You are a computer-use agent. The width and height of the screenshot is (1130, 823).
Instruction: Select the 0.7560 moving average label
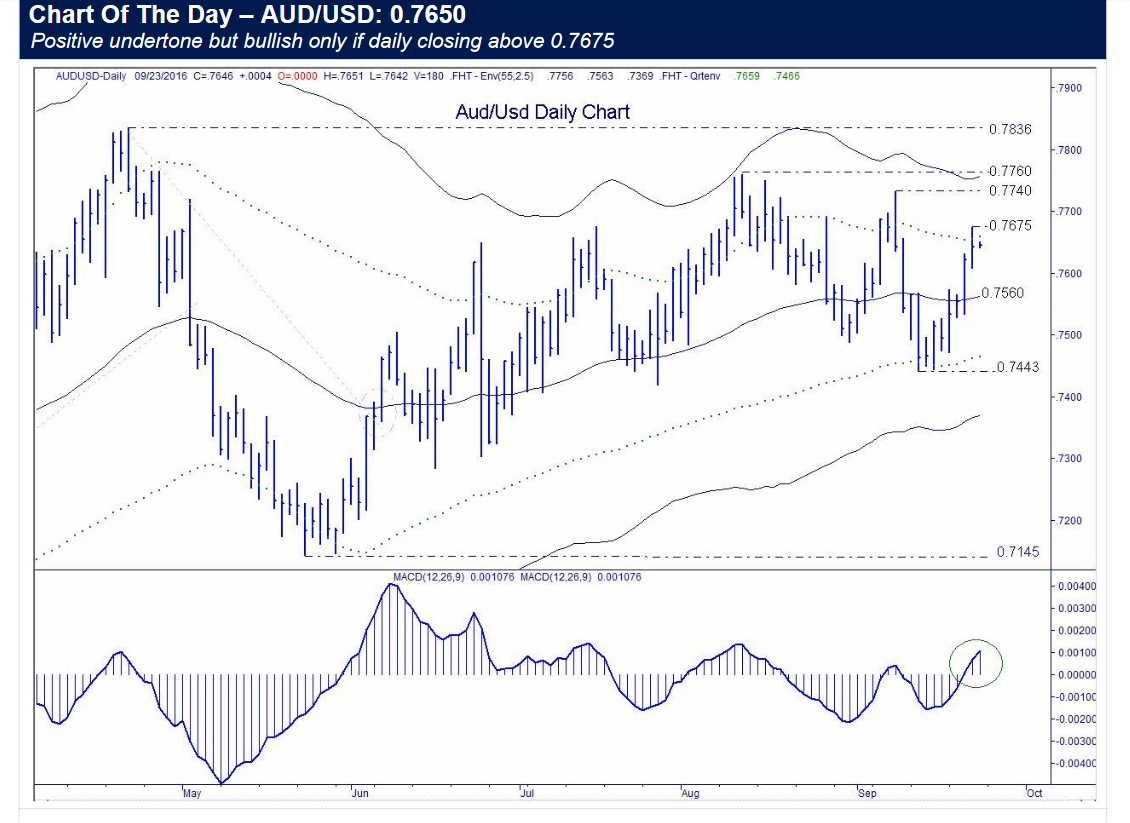tap(1004, 293)
